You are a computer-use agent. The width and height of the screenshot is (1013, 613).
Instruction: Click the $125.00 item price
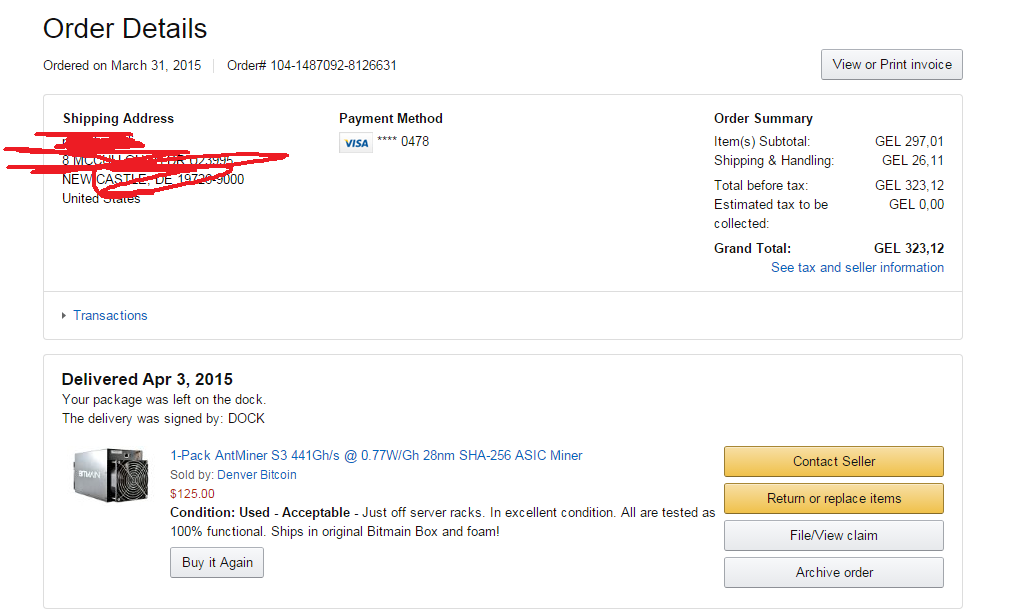(192, 494)
